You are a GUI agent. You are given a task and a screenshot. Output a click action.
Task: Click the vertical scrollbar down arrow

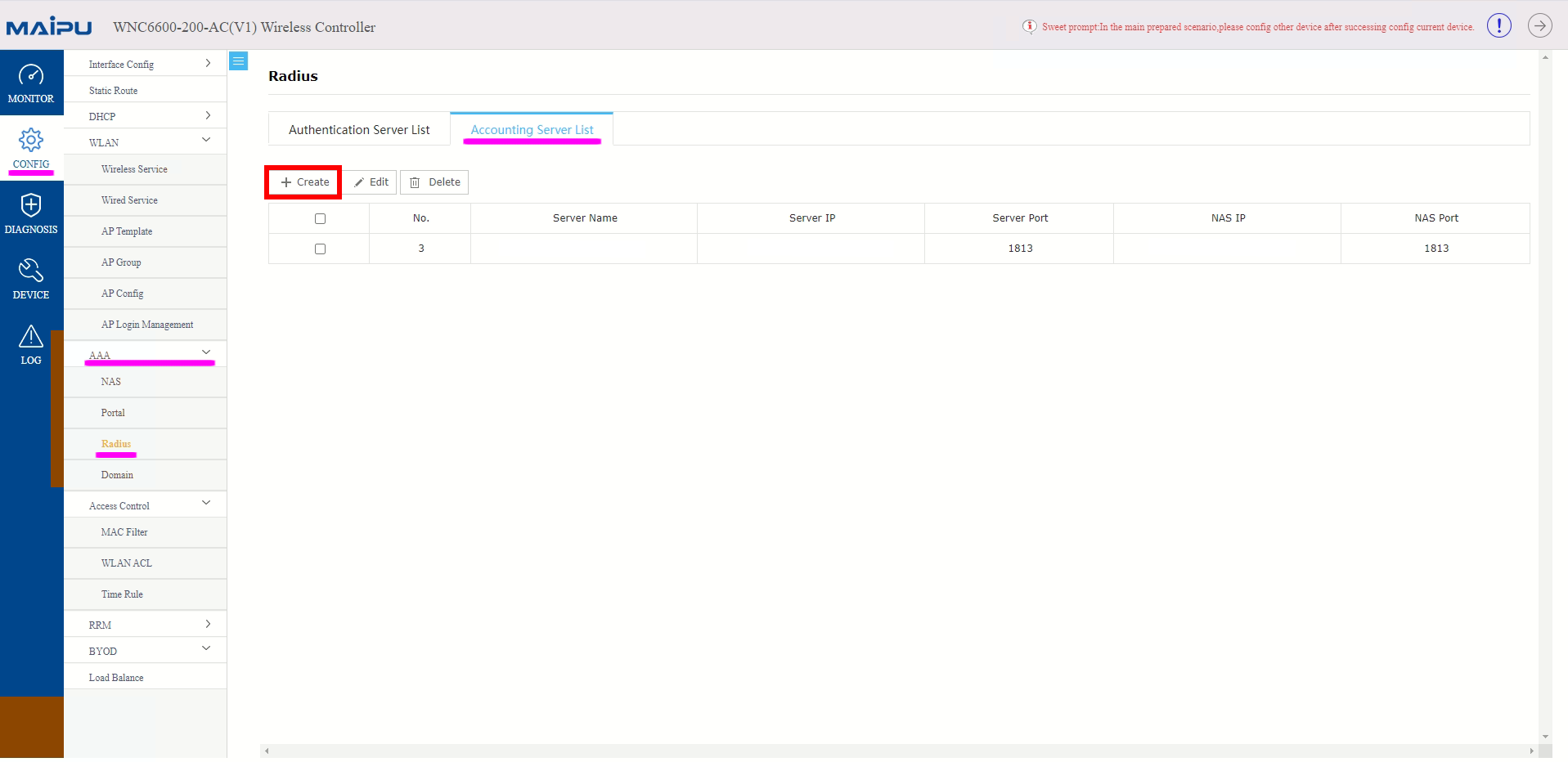pyautogui.click(x=1545, y=737)
